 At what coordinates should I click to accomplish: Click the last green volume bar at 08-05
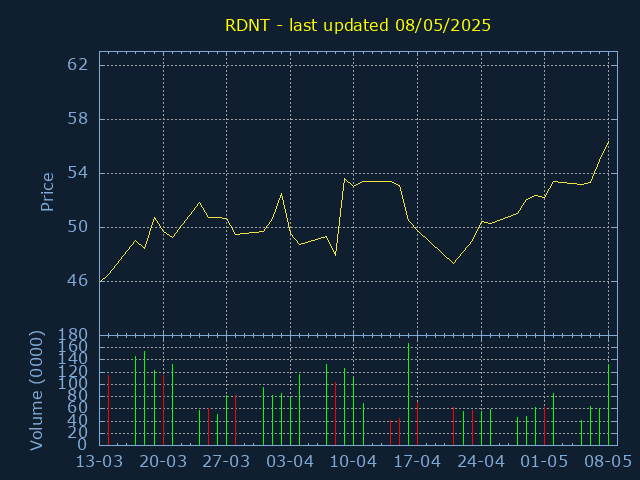[609, 404]
